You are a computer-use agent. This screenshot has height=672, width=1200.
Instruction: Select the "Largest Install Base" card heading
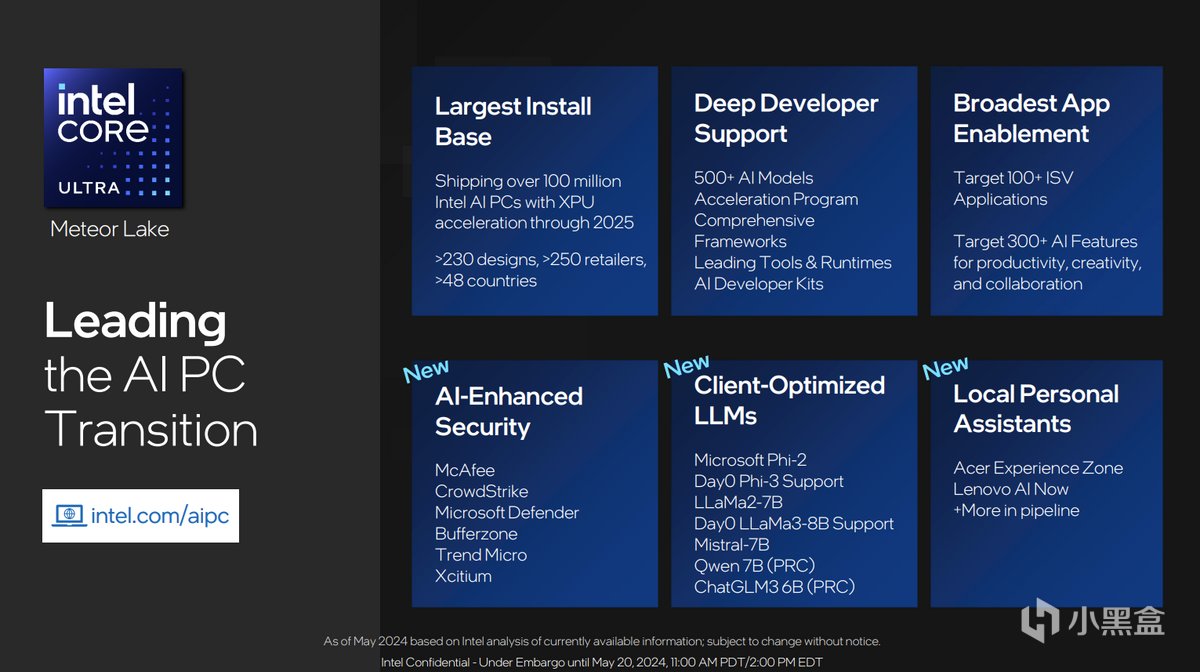(x=513, y=122)
